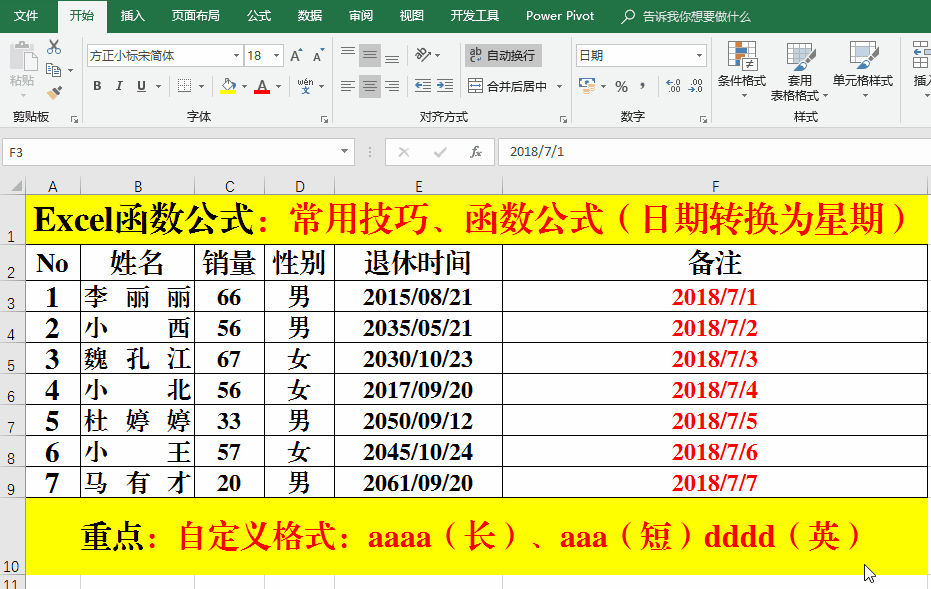Image resolution: width=931 pixels, height=589 pixels.
Task: Toggle Italic formatting
Action: 119,87
